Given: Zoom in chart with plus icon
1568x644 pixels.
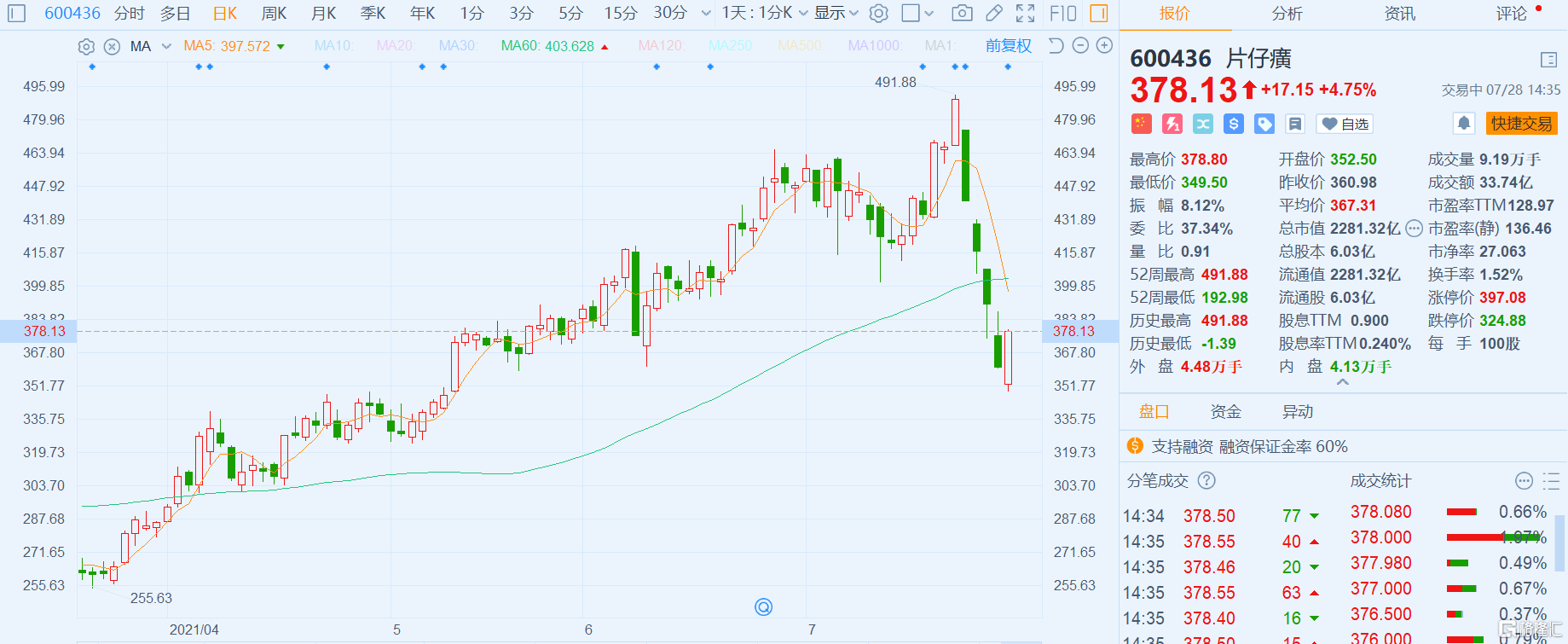Looking at the screenshot, I should click(x=1104, y=46).
